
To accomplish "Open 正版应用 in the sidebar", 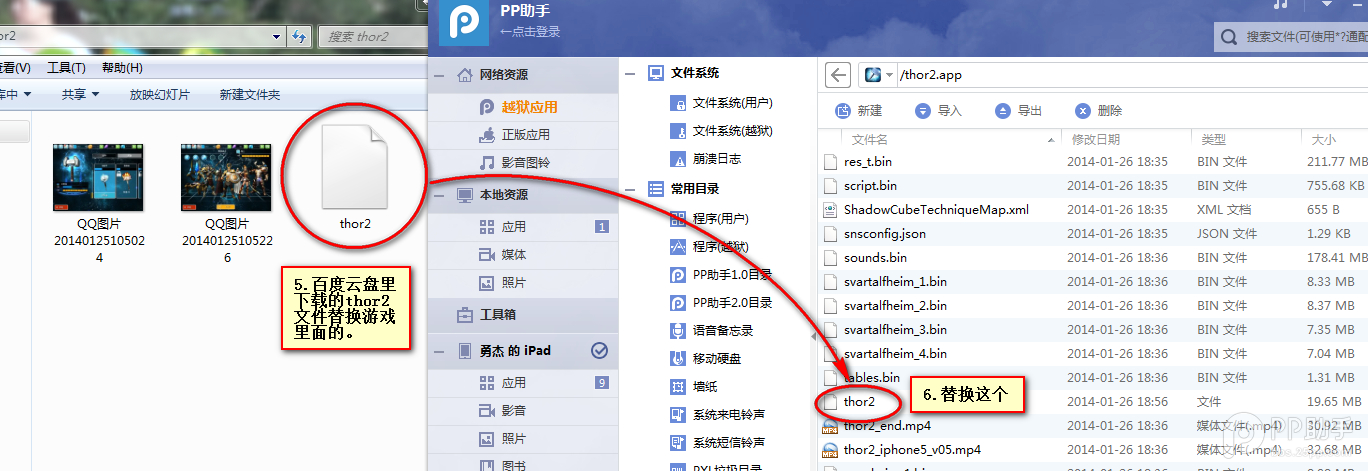I will [525, 134].
